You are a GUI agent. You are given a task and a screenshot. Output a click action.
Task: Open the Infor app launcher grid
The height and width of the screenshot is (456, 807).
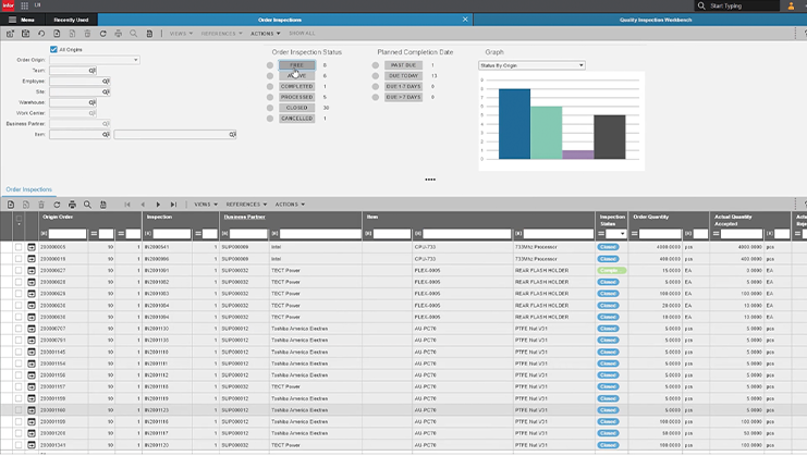24,6
